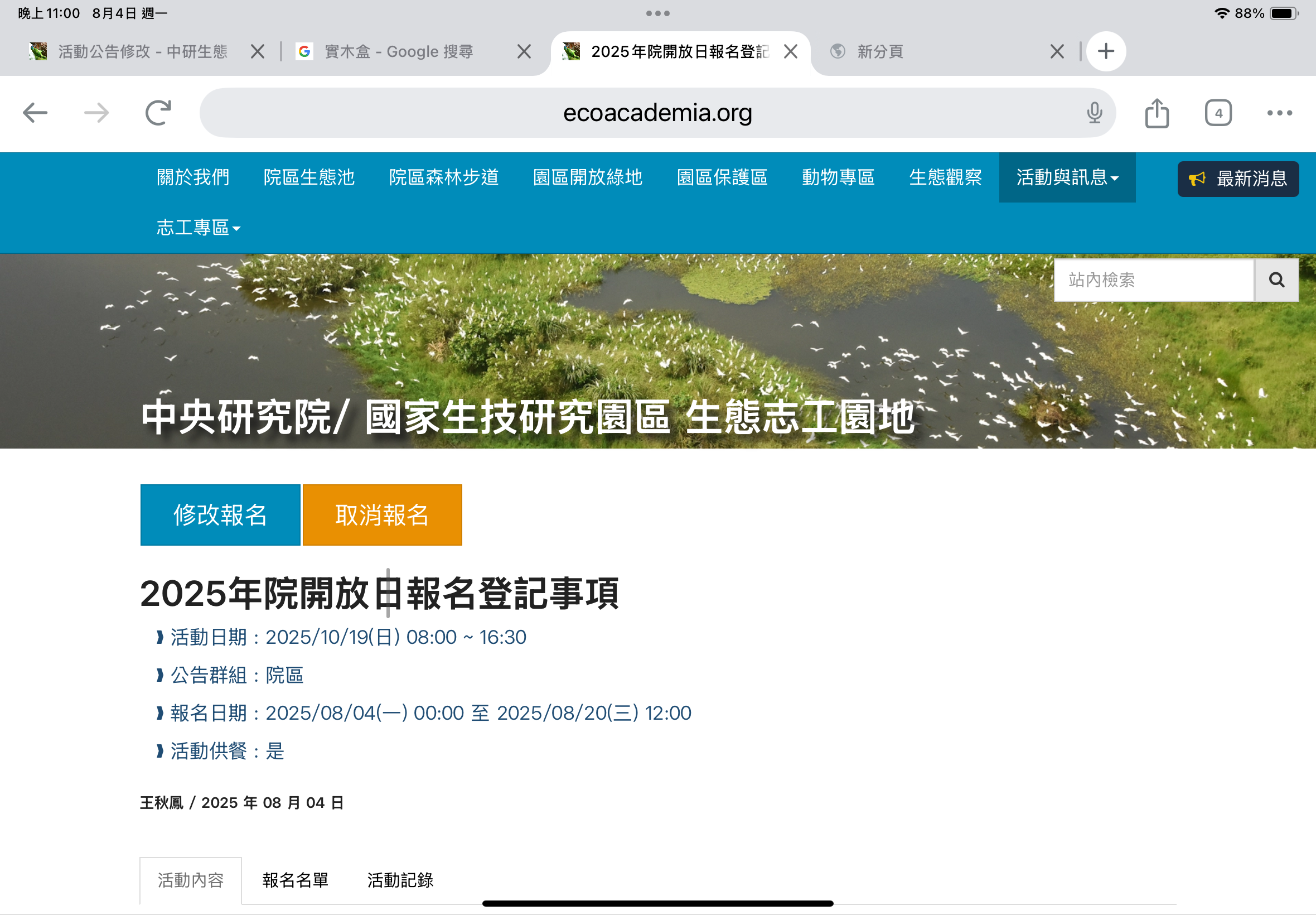The height and width of the screenshot is (915, 1316).
Task: Expand the 活動與訊息 dropdown menu
Action: tap(1067, 178)
